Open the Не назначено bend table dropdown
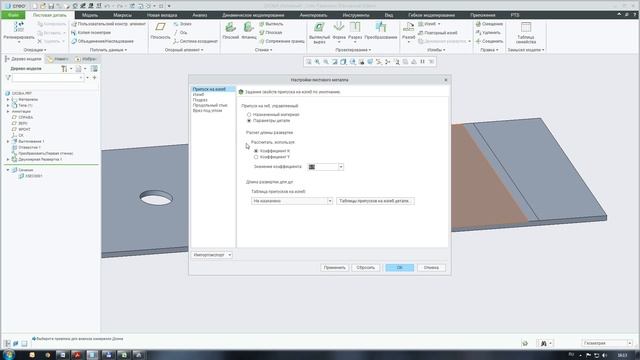Image resolution: width=640 pixels, height=360 pixels. [x=330, y=201]
